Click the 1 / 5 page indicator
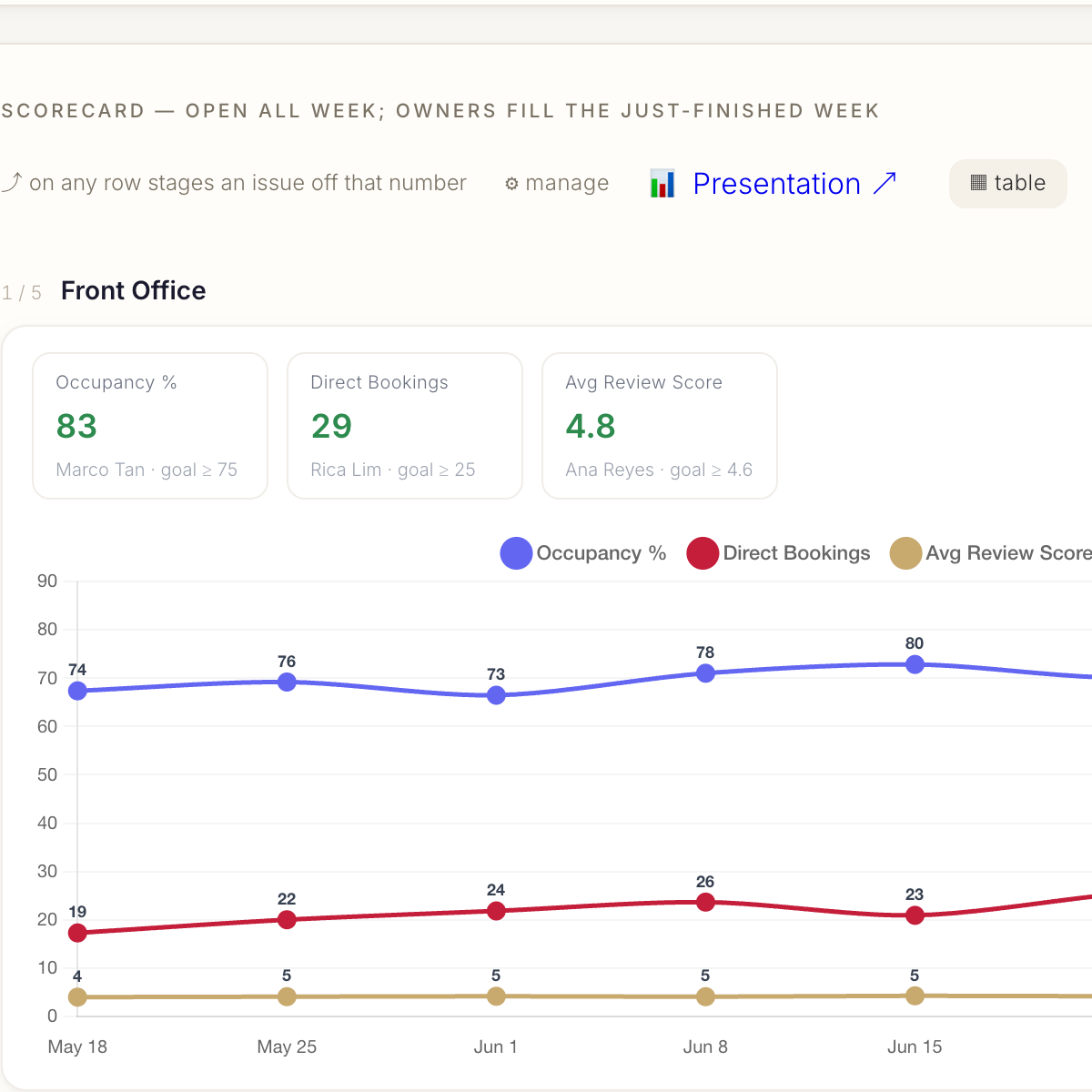The height and width of the screenshot is (1092, 1092). pyautogui.click(x=21, y=293)
